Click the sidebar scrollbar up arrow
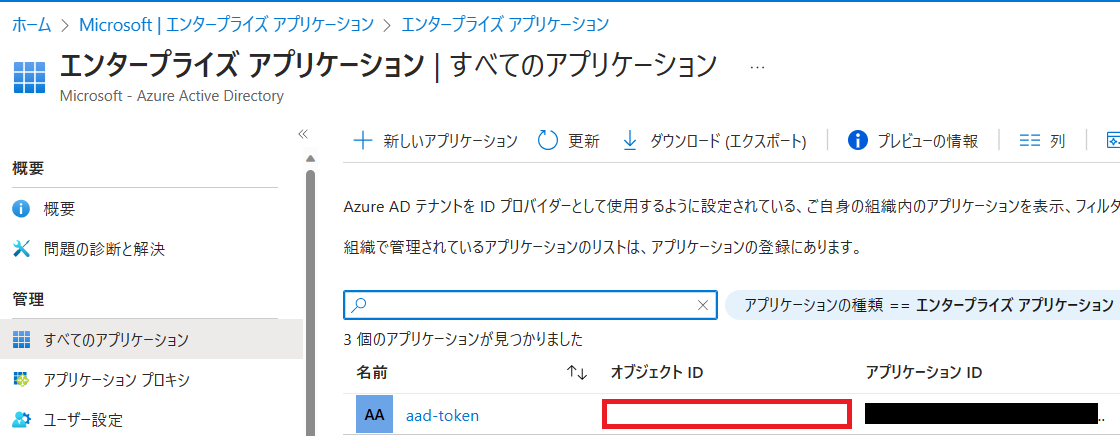Screen dimensions: 1120x436 point(309,159)
